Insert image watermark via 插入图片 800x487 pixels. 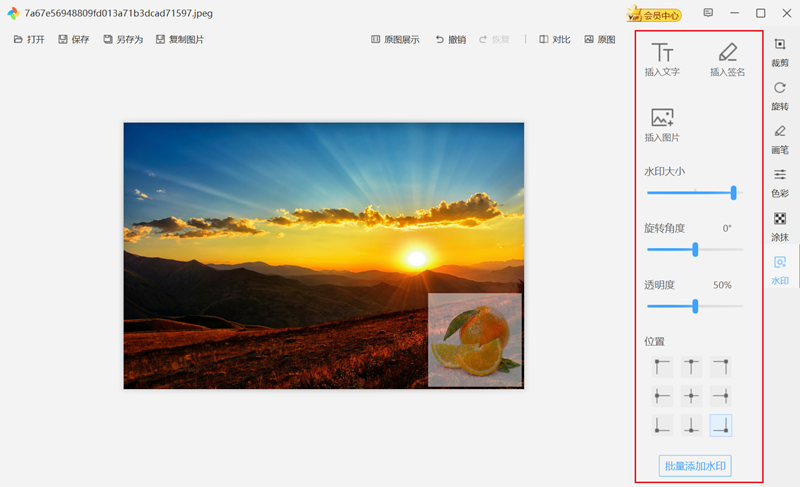coord(662,125)
